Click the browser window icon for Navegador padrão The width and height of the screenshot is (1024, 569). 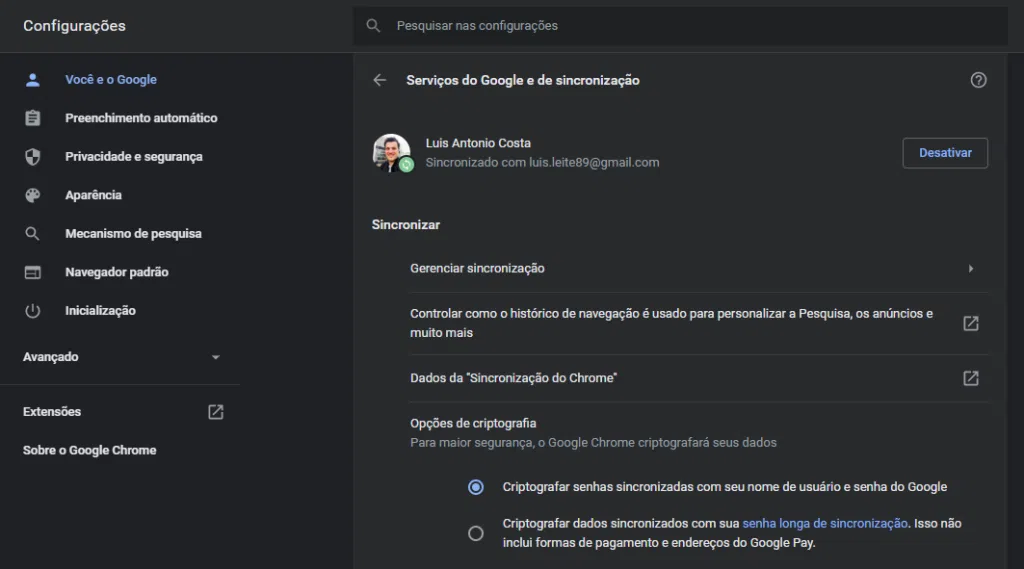(33, 272)
